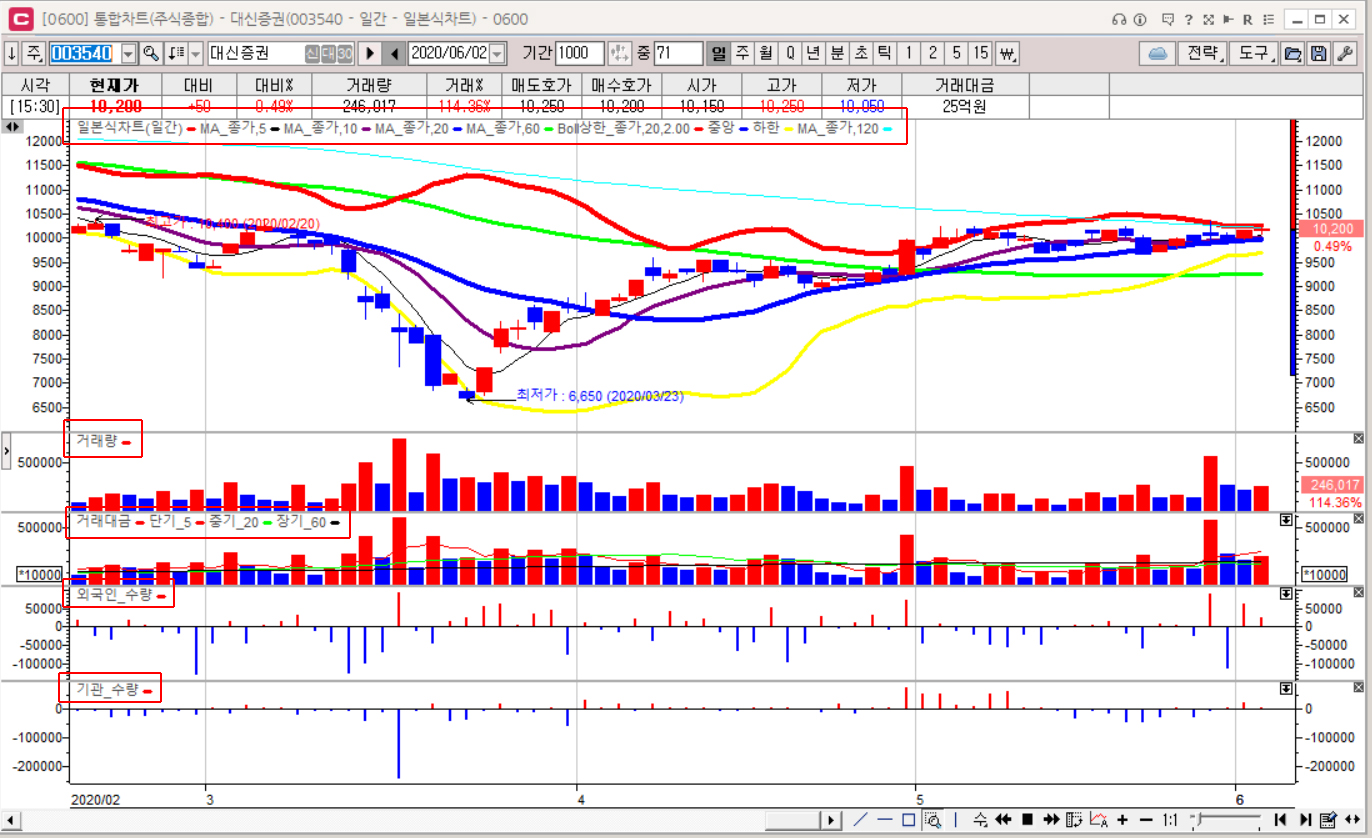Select the 15 interval button

(980, 53)
